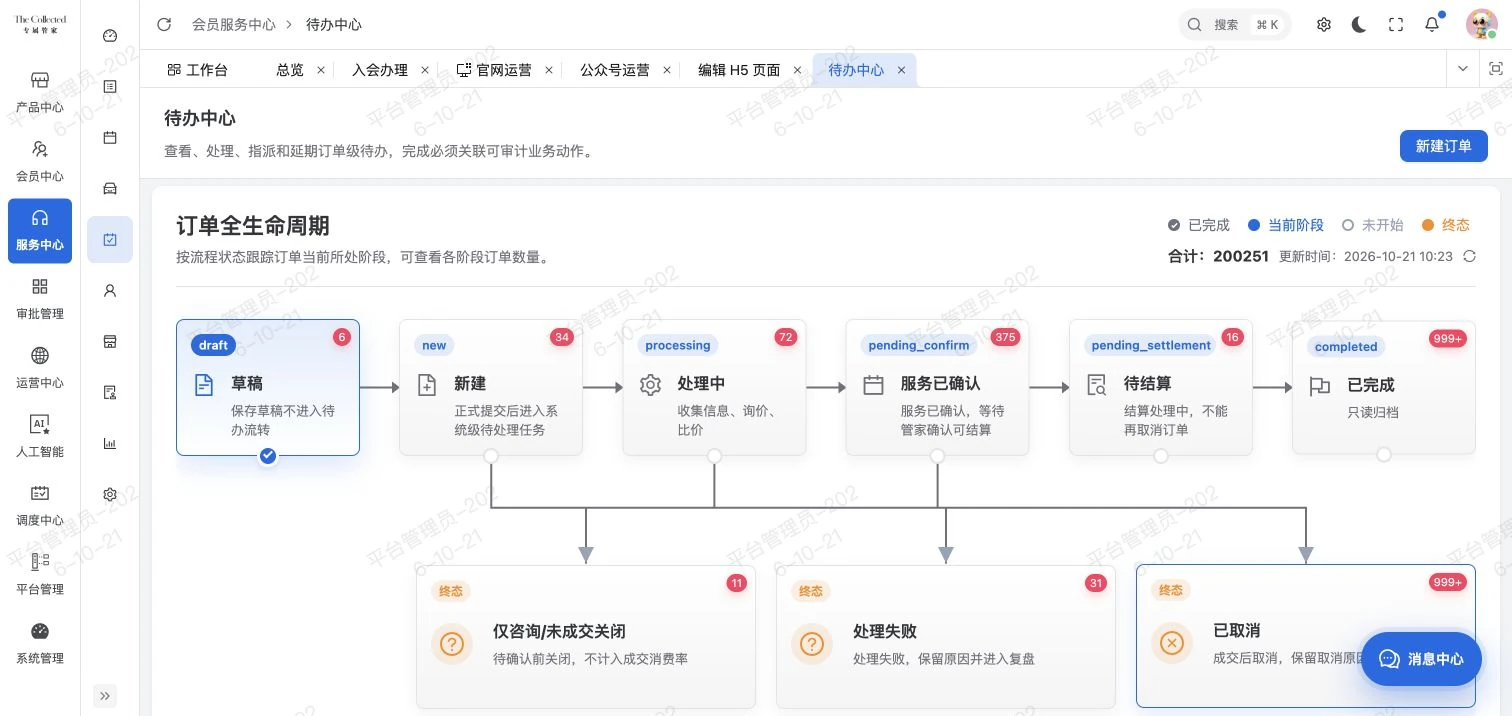Click calendar icon in secondary sidebar
This screenshot has width=1512, height=716.
point(110,138)
